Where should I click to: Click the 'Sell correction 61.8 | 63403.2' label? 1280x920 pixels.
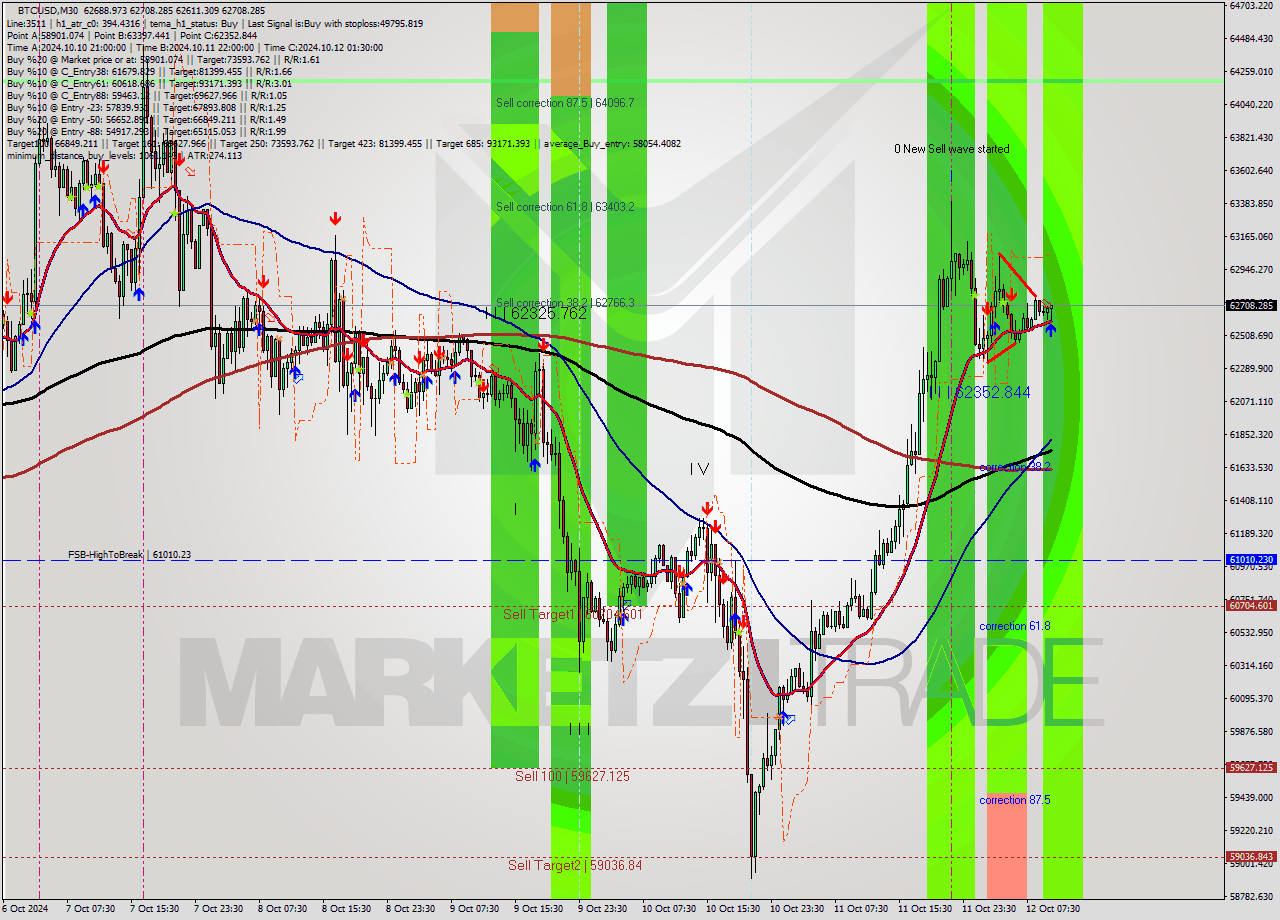tap(565, 207)
